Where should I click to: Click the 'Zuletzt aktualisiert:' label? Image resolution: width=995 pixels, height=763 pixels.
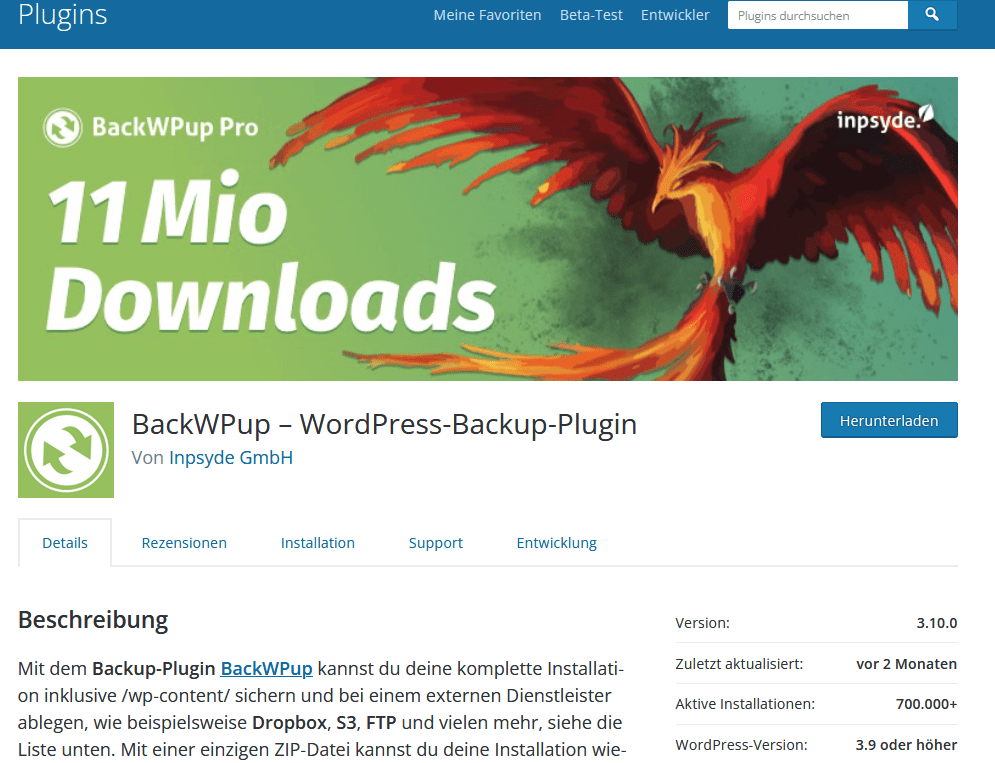click(739, 664)
